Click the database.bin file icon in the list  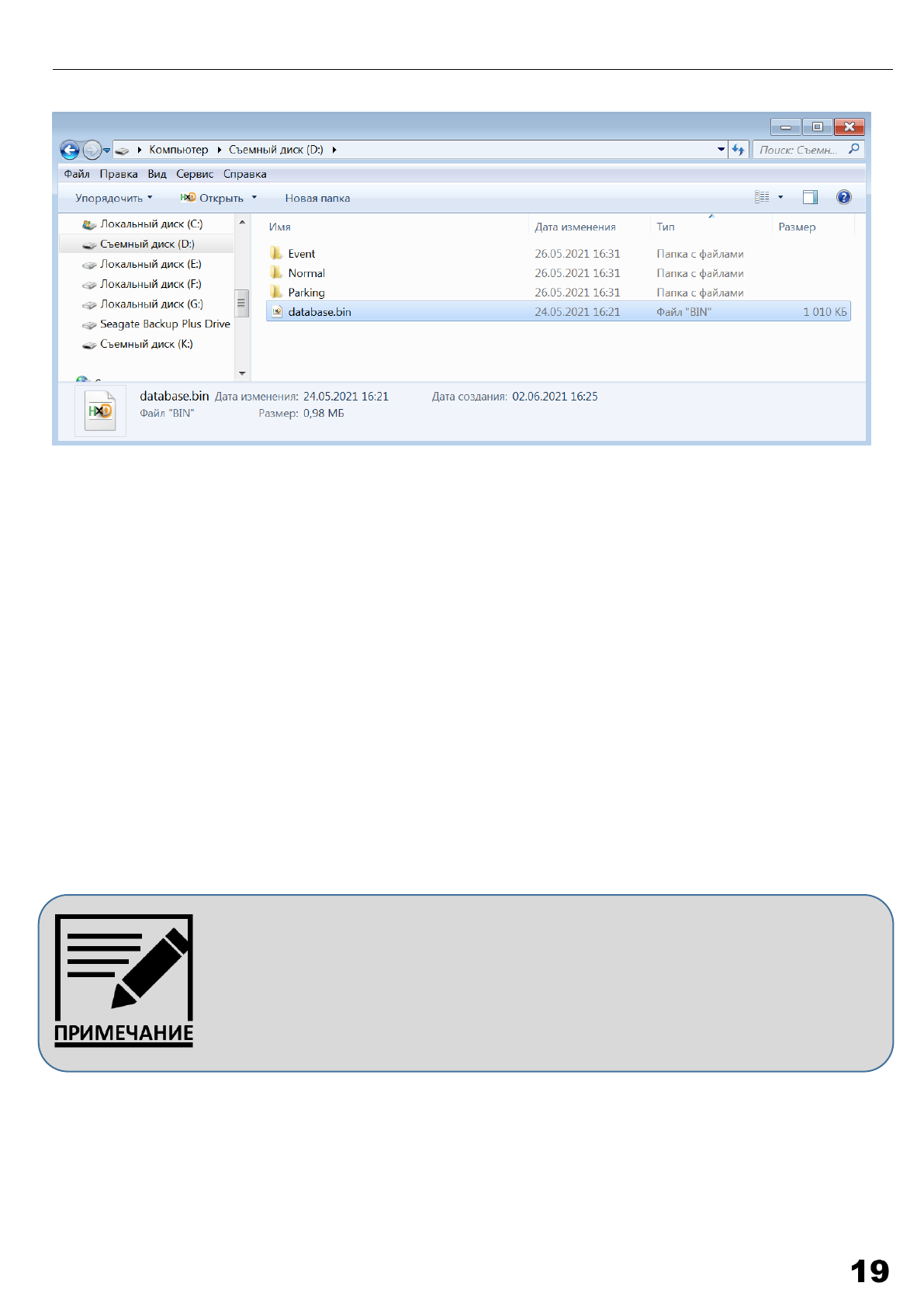coord(276,312)
